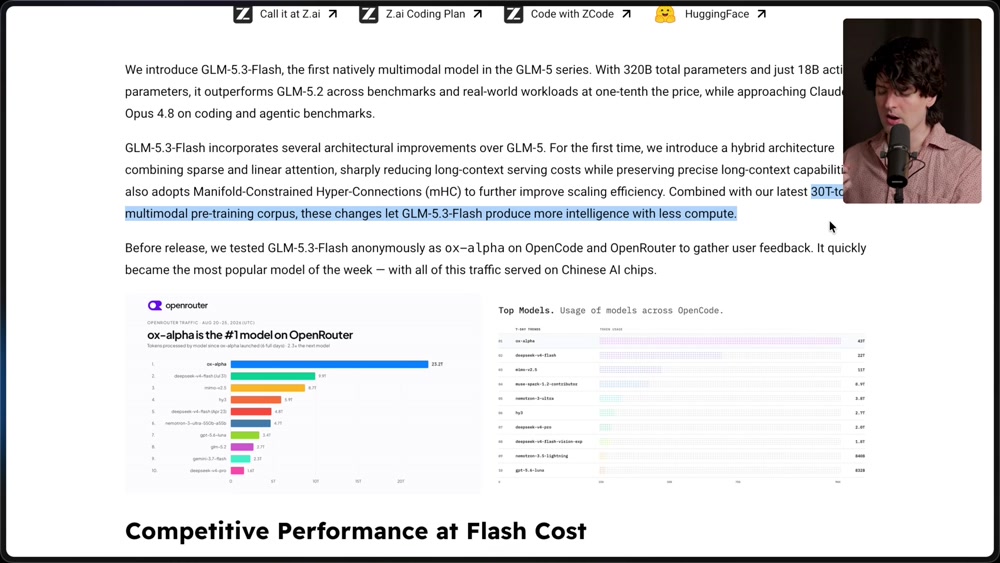Click the Competitive Performance at Flash Cost heading

pos(355,531)
